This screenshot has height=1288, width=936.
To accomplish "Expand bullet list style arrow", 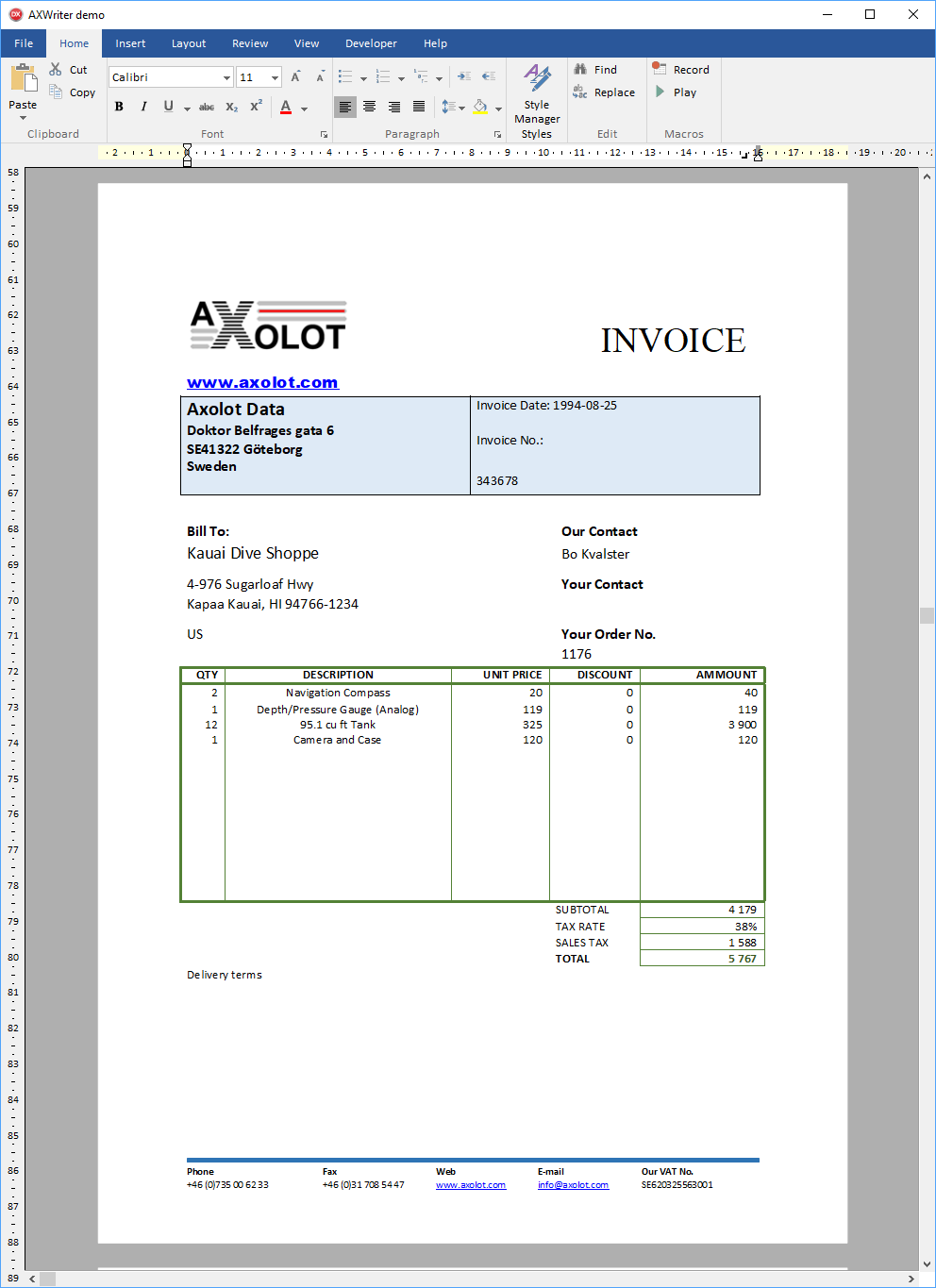I will point(363,79).
